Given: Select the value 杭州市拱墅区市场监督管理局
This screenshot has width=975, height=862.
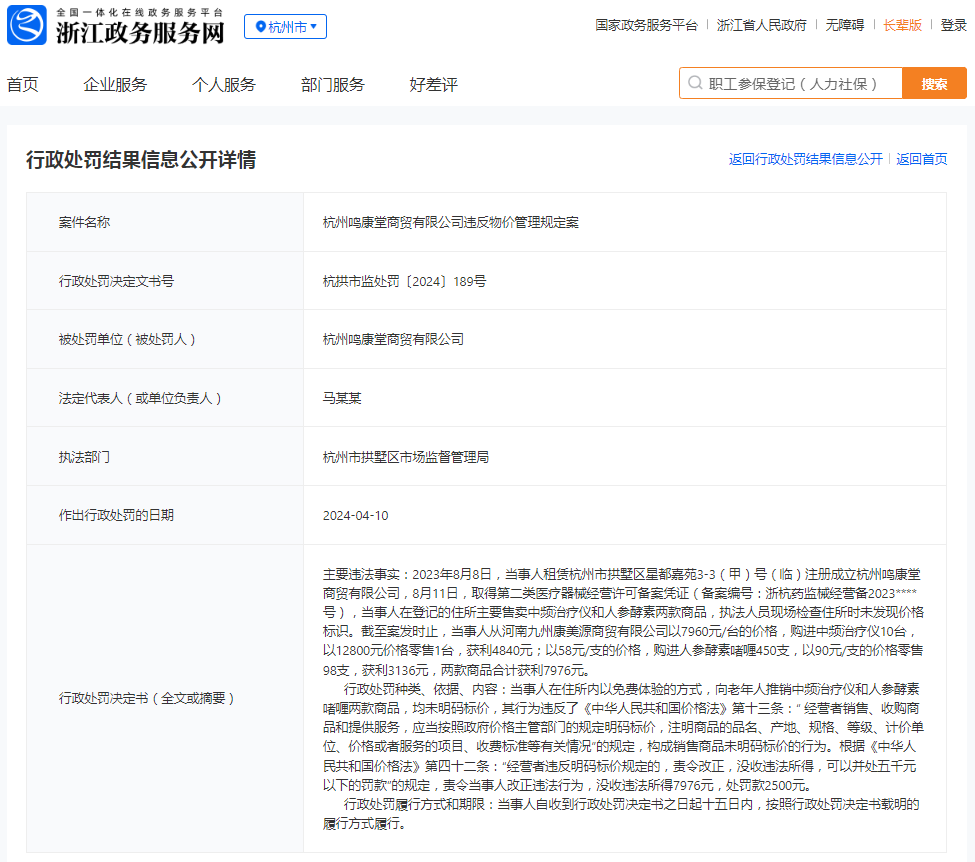Looking at the screenshot, I should click(x=405, y=457).
